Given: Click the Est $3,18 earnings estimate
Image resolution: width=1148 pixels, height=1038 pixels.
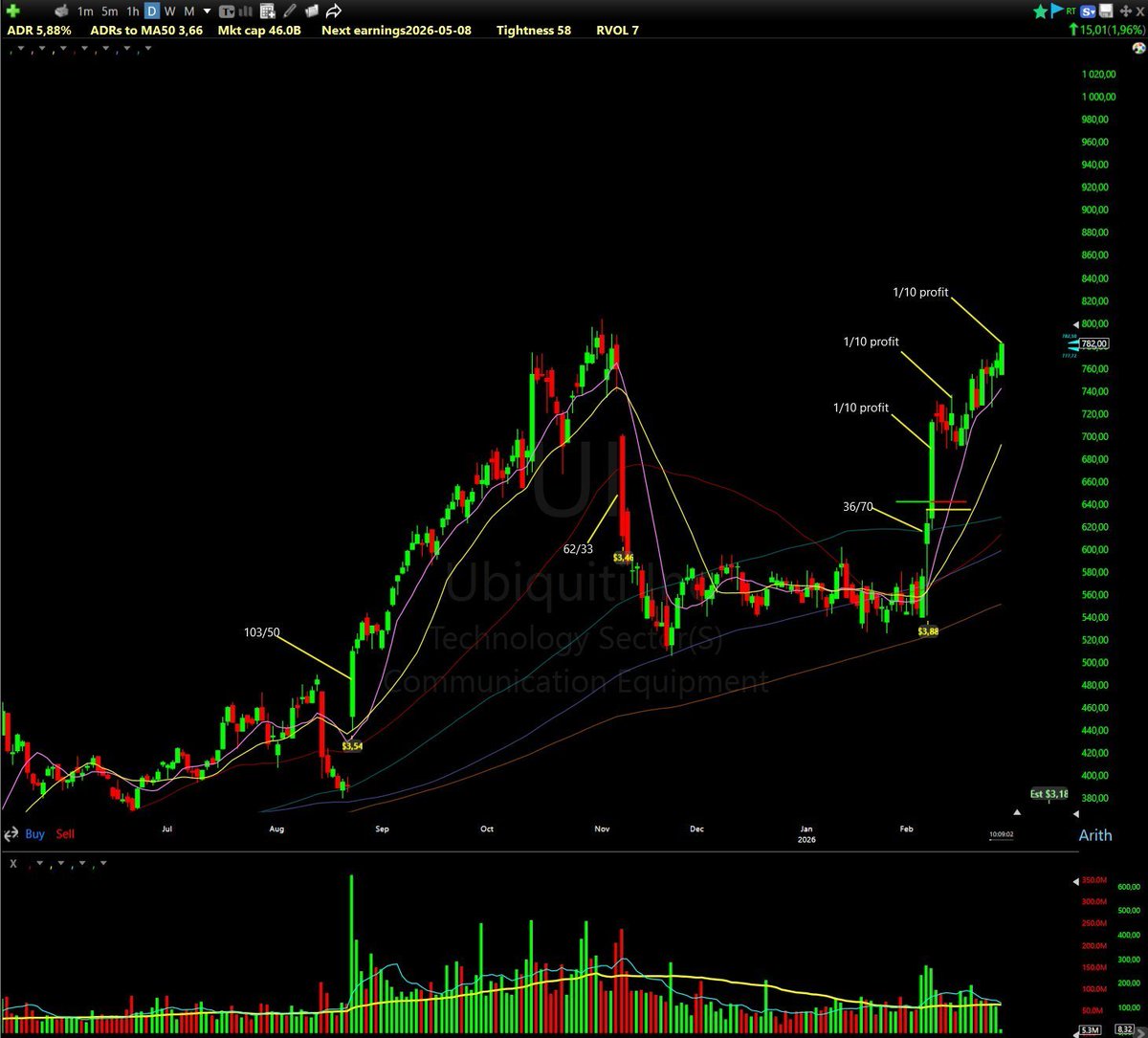Looking at the screenshot, I should tap(1049, 794).
